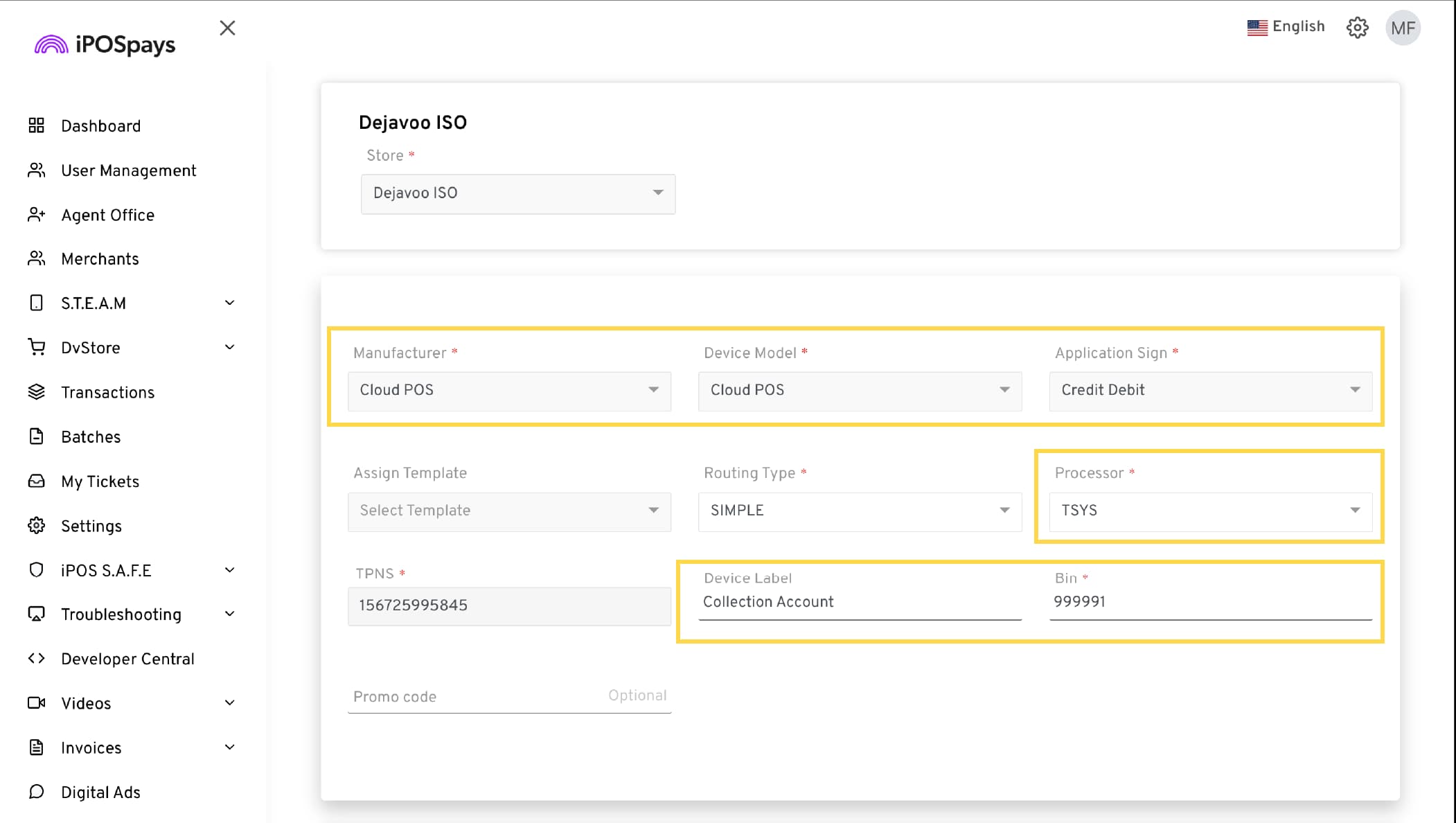This screenshot has height=823, width=1456.
Task: Open the Store dropdown showing Dejavoo ISO
Action: point(517,194)
